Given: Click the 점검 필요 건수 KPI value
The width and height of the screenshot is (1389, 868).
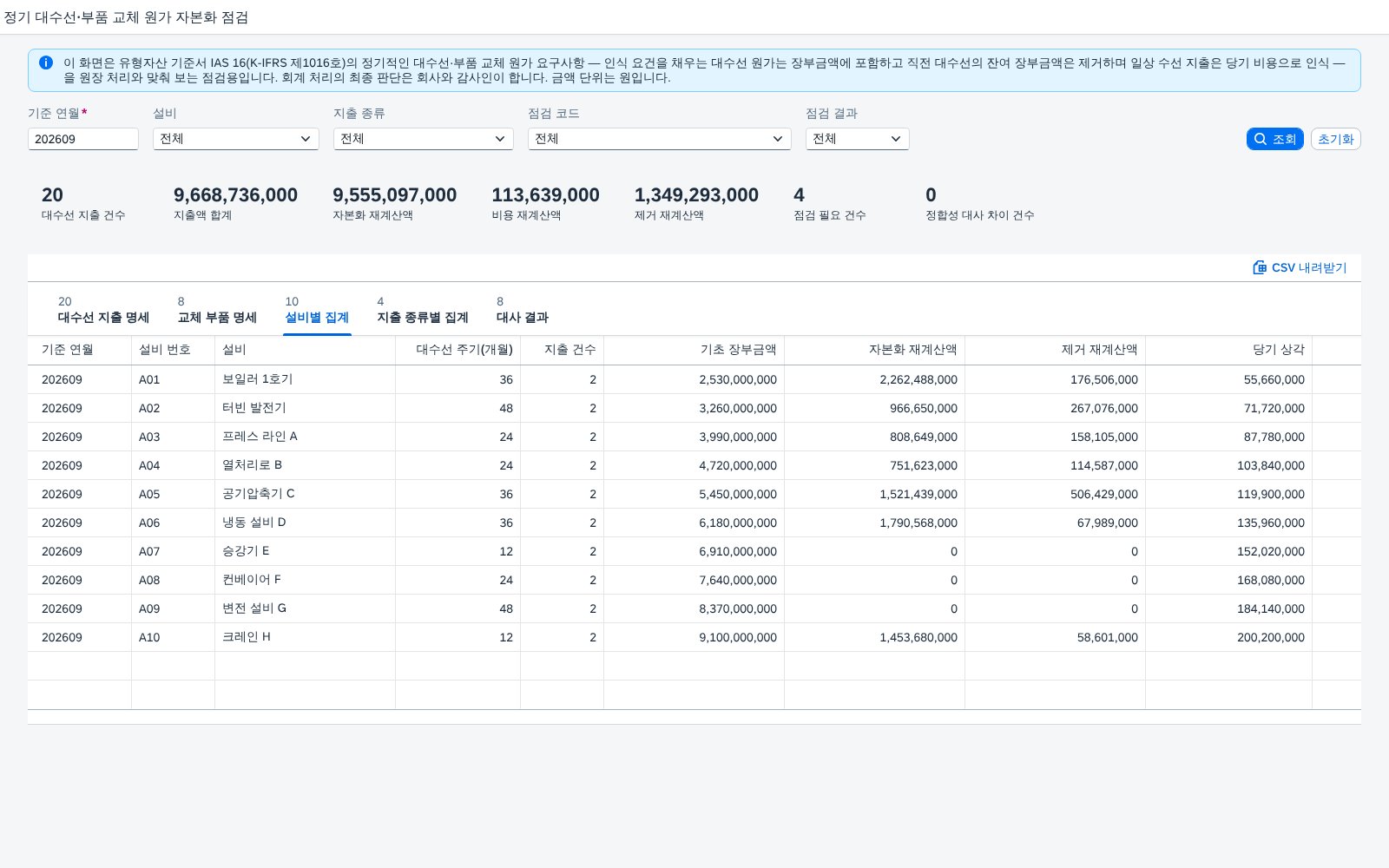Looking at the screenshot, I should (x=799, y=195).
